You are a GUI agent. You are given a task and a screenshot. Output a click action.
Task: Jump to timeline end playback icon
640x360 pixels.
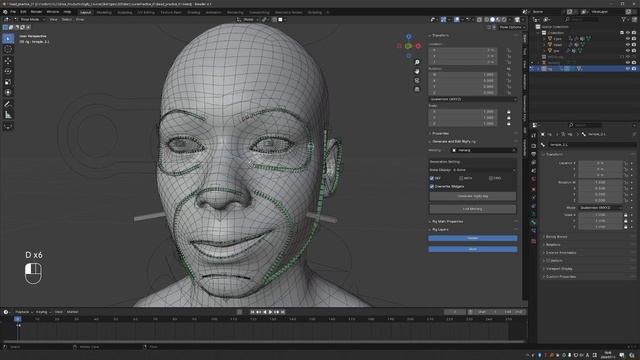tap(282, 312)
